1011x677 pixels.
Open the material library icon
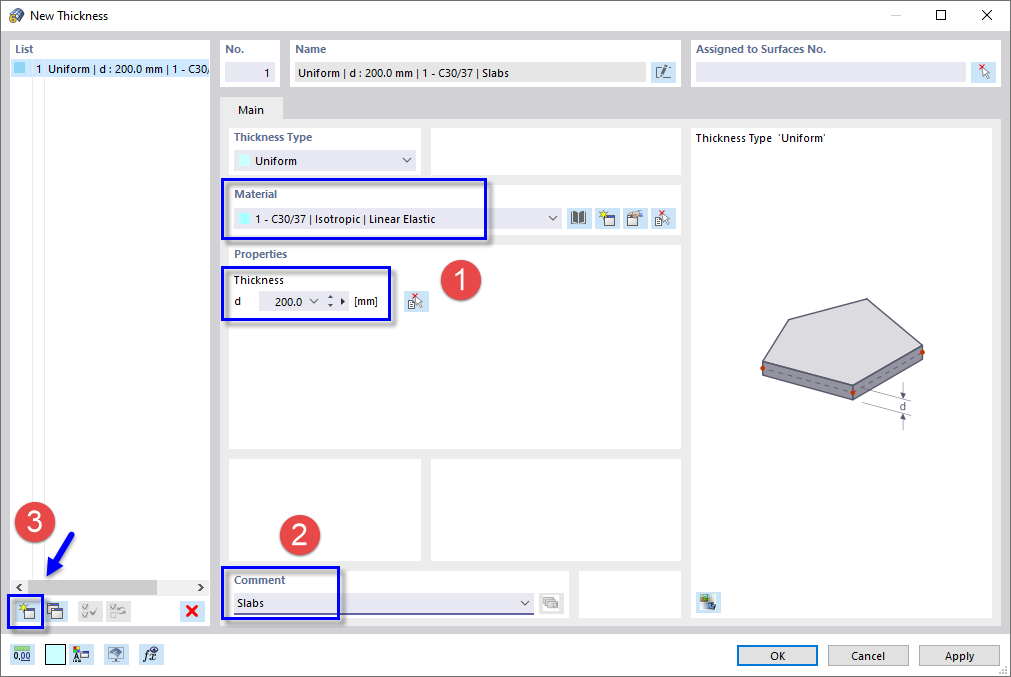click(579, 218)
